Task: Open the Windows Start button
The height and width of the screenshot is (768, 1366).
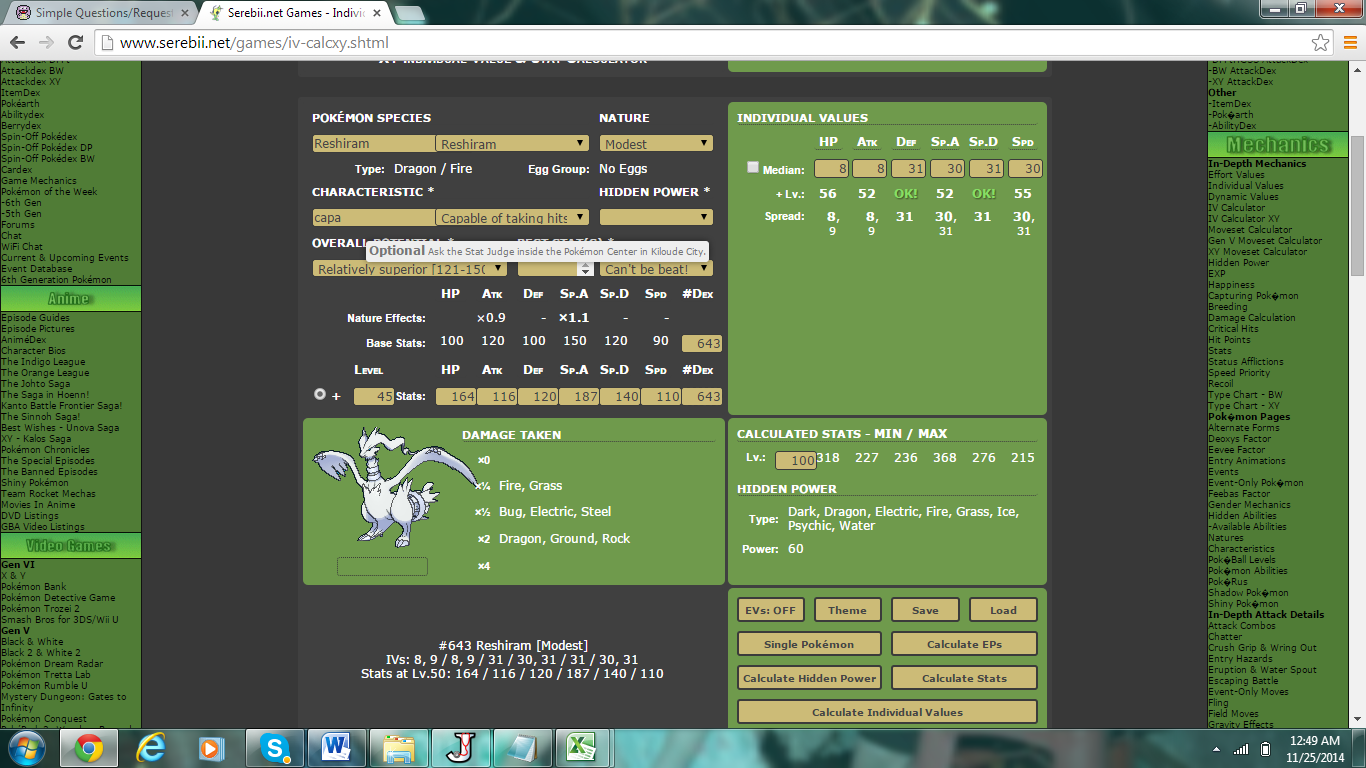Action: click(x=25, y=748)
